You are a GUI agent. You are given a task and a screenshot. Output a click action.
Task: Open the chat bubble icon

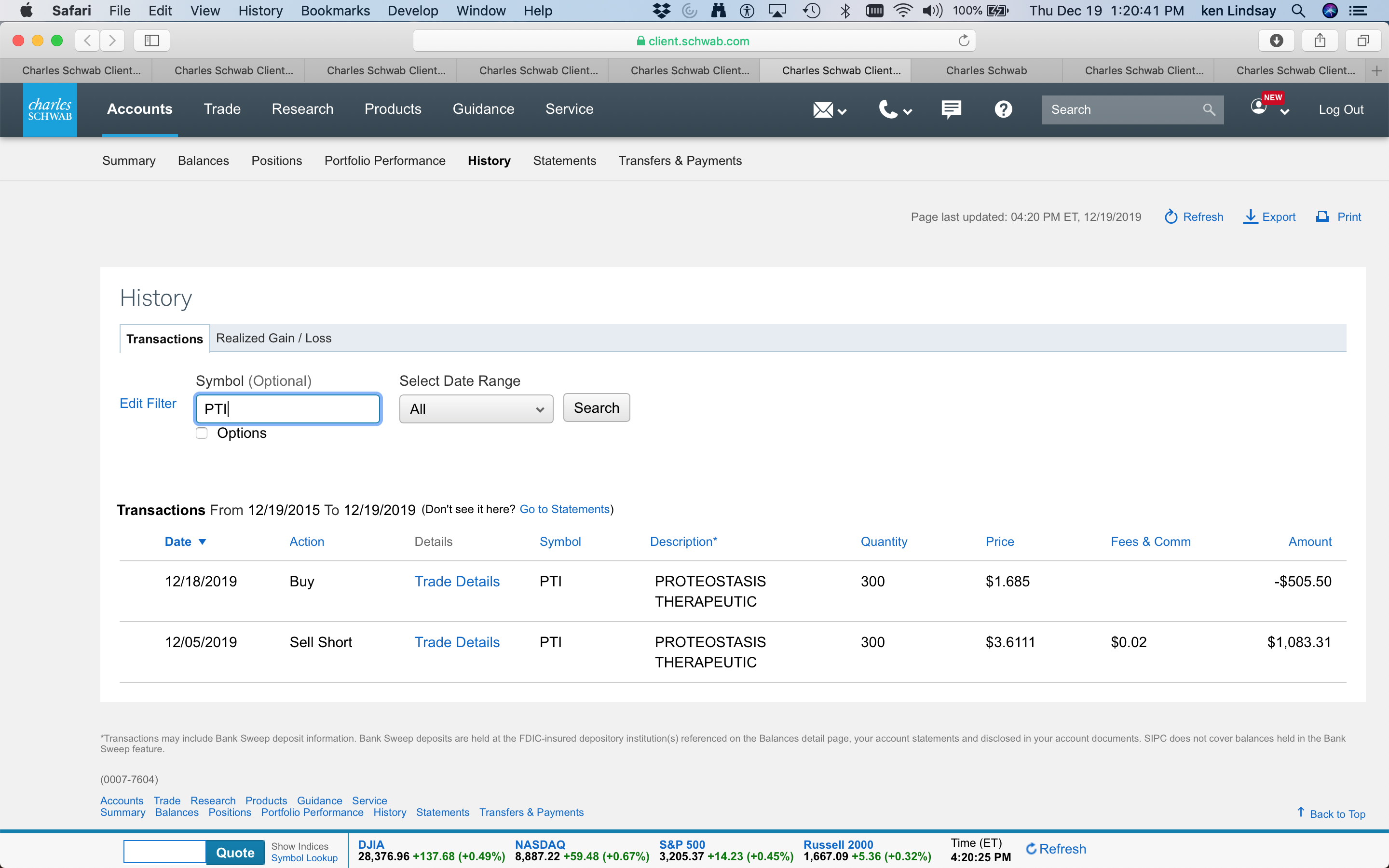point(951,109)
